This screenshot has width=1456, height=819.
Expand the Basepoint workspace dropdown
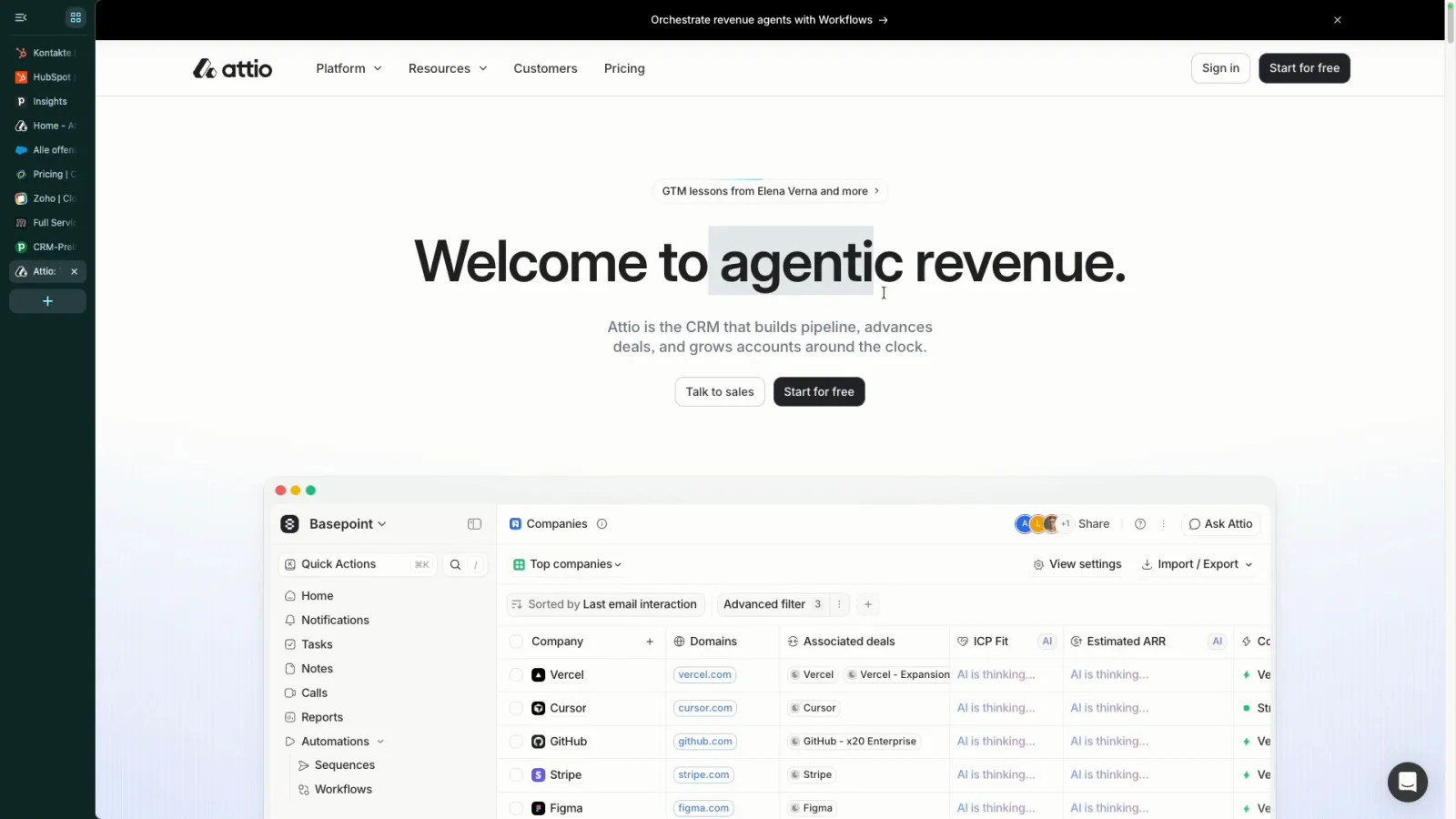(348, 524)
